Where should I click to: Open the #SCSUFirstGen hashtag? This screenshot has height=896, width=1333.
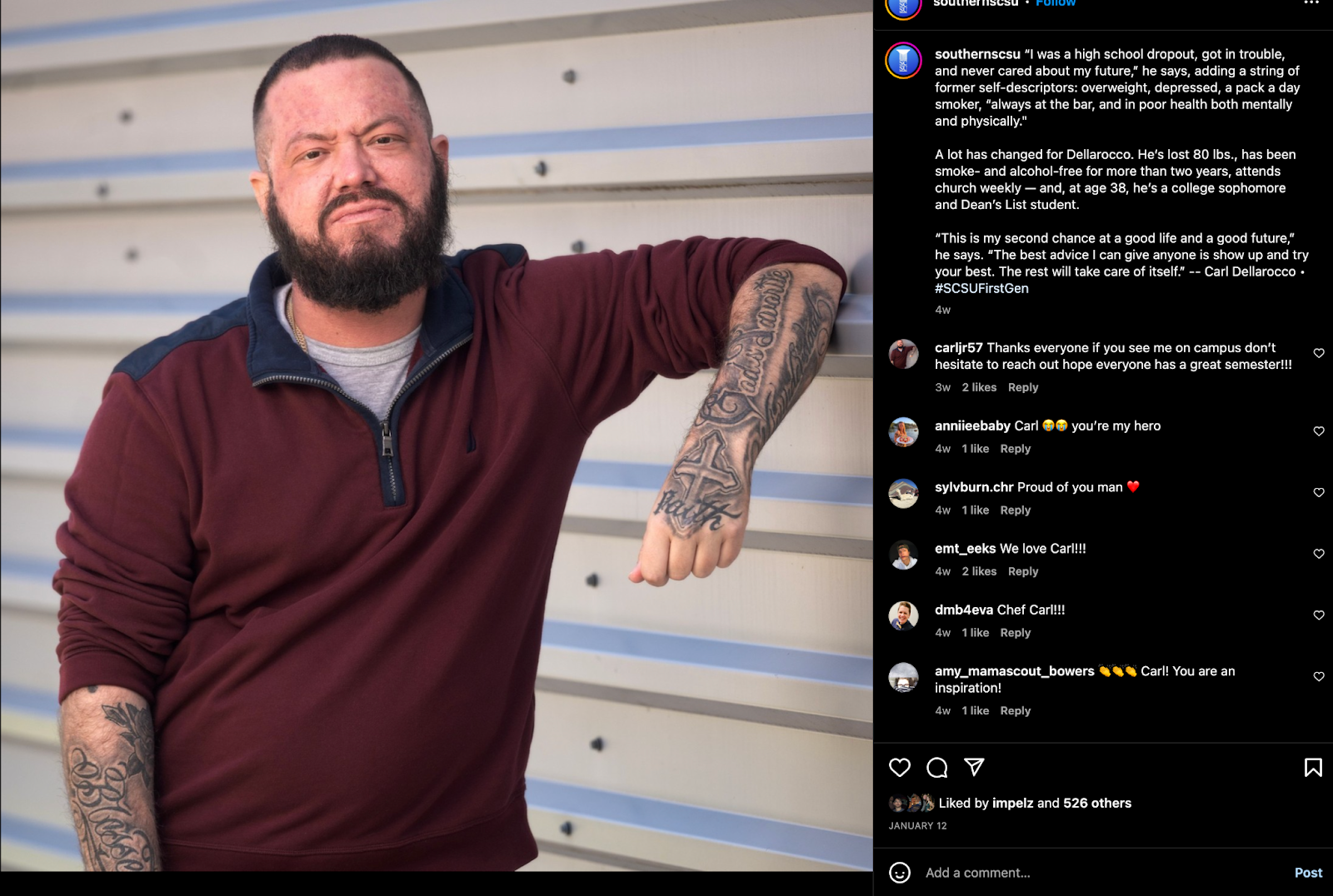tap(981, 288)
